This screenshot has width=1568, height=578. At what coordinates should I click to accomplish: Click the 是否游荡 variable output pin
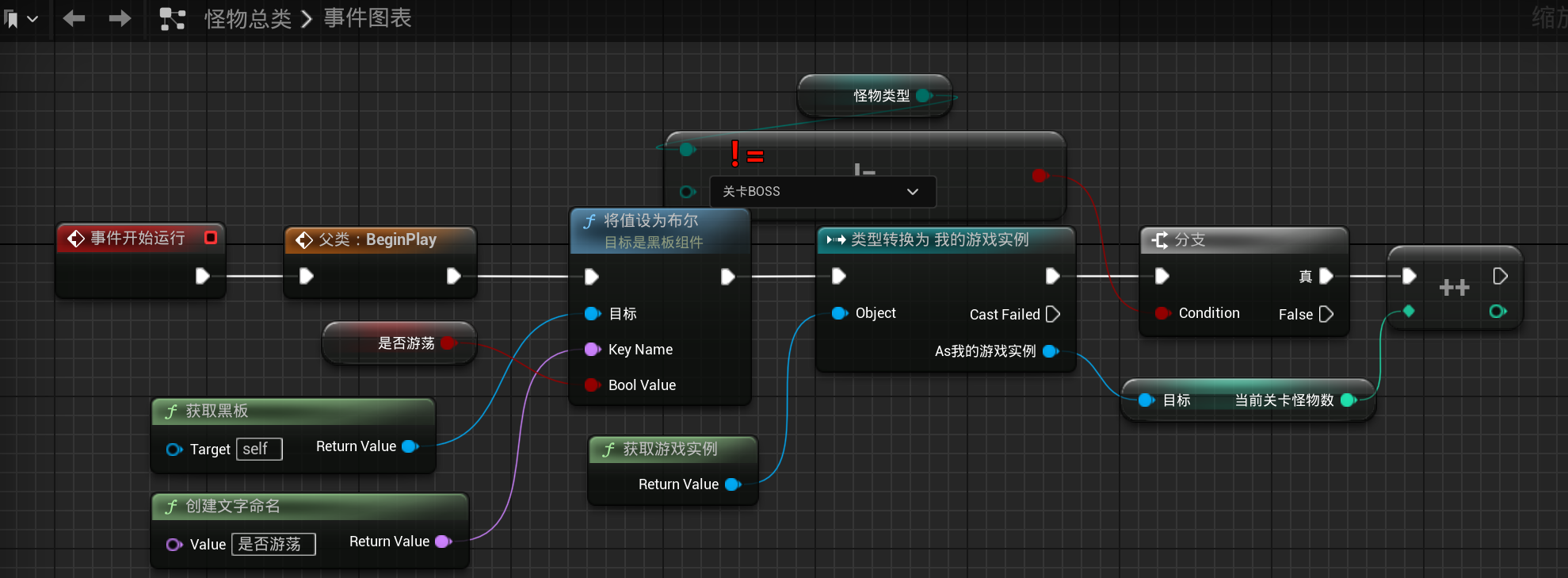[x=448, y=343]
